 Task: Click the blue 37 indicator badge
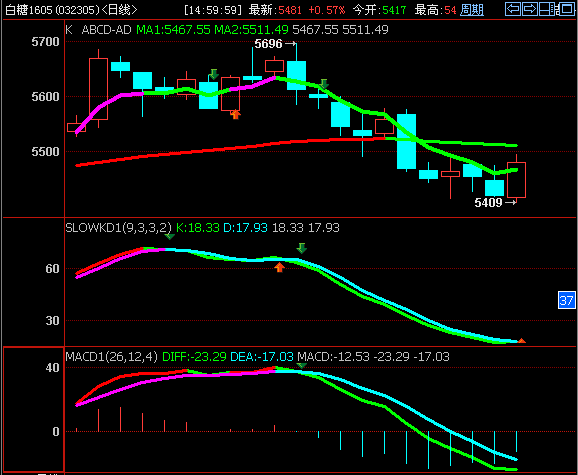(567, 300)
